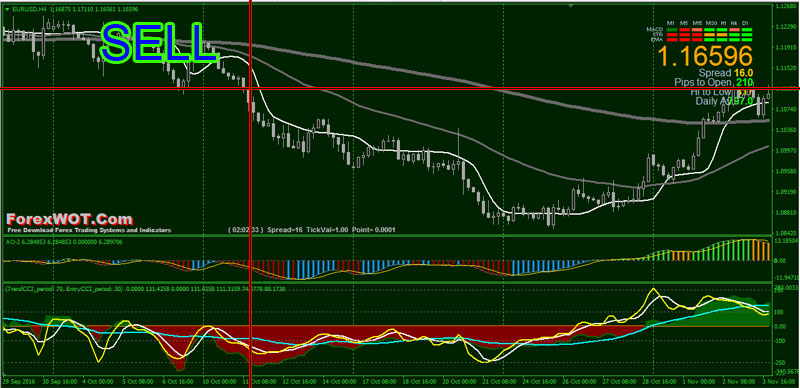The height and width of the screenshot is (388, 800).
Task: Click the red EMA signal block under M1
Action: [x=672, y=40]
